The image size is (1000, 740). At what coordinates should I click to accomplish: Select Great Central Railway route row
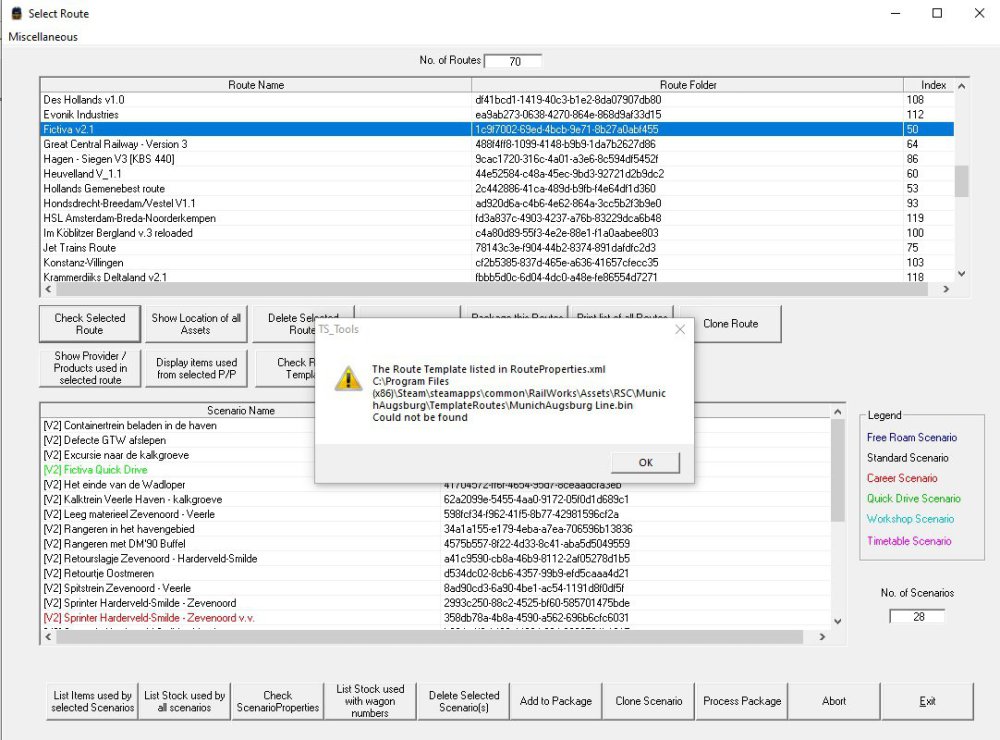(x=115, y=144)
